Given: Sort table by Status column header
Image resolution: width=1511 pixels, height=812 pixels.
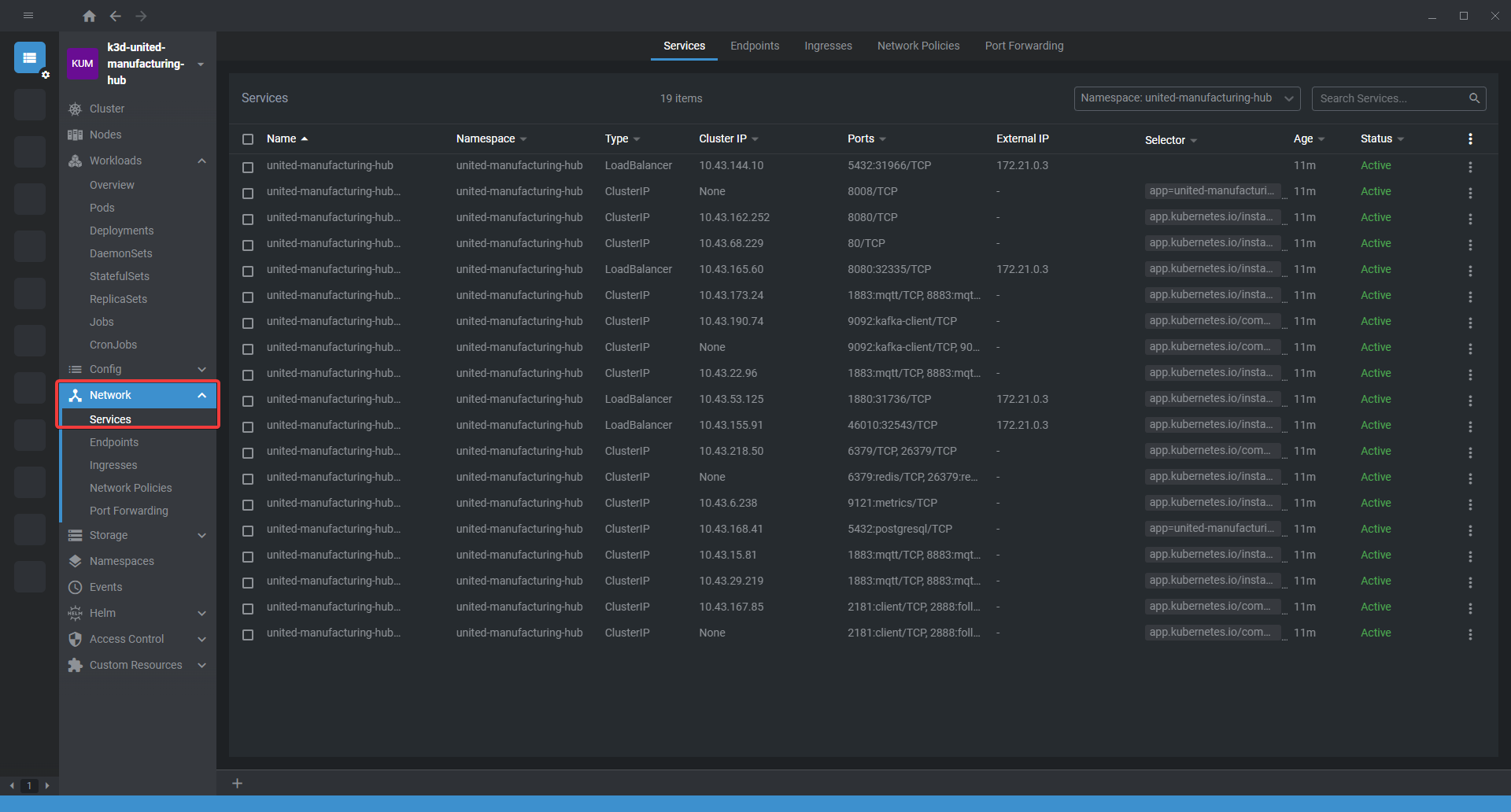Looking at the screenshot, I should point(1382,138).
